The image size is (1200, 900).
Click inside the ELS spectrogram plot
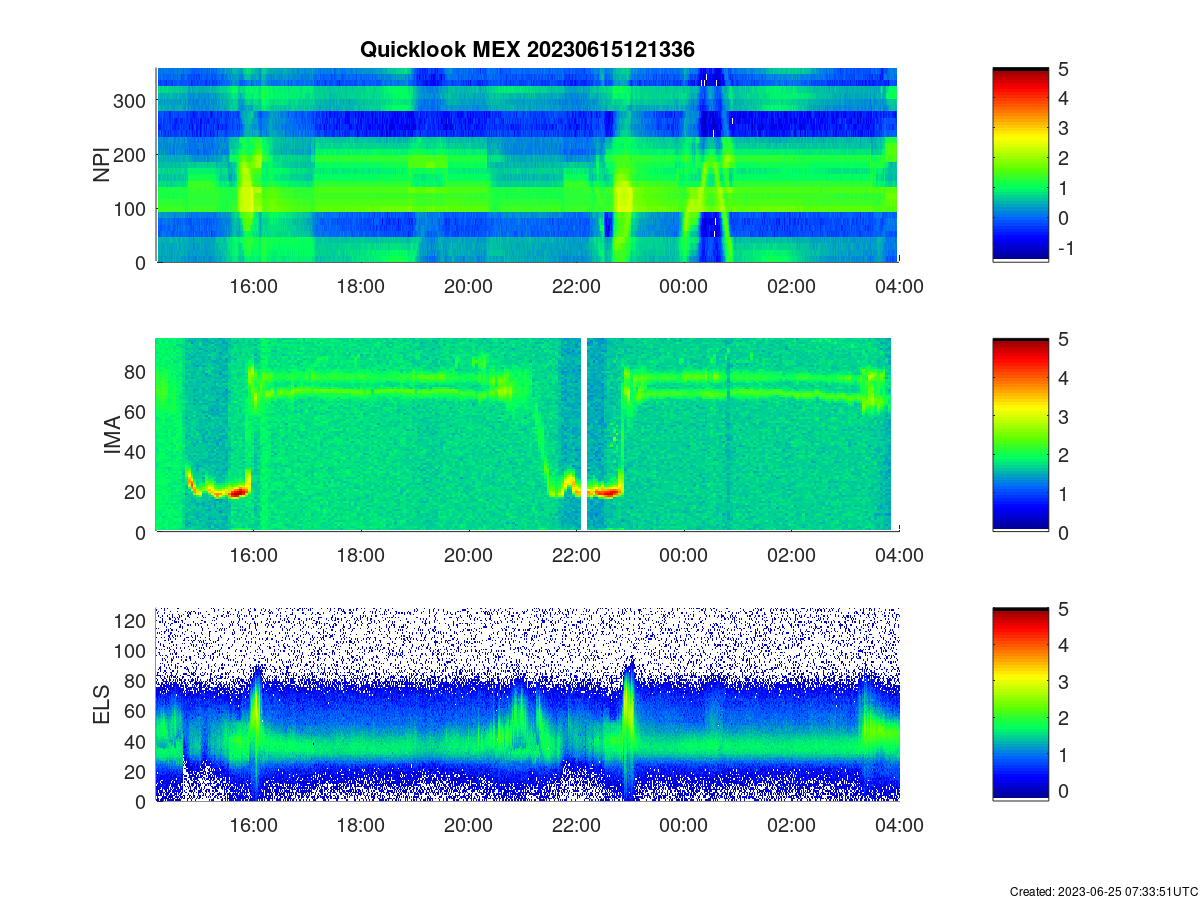tap(527, 705)
